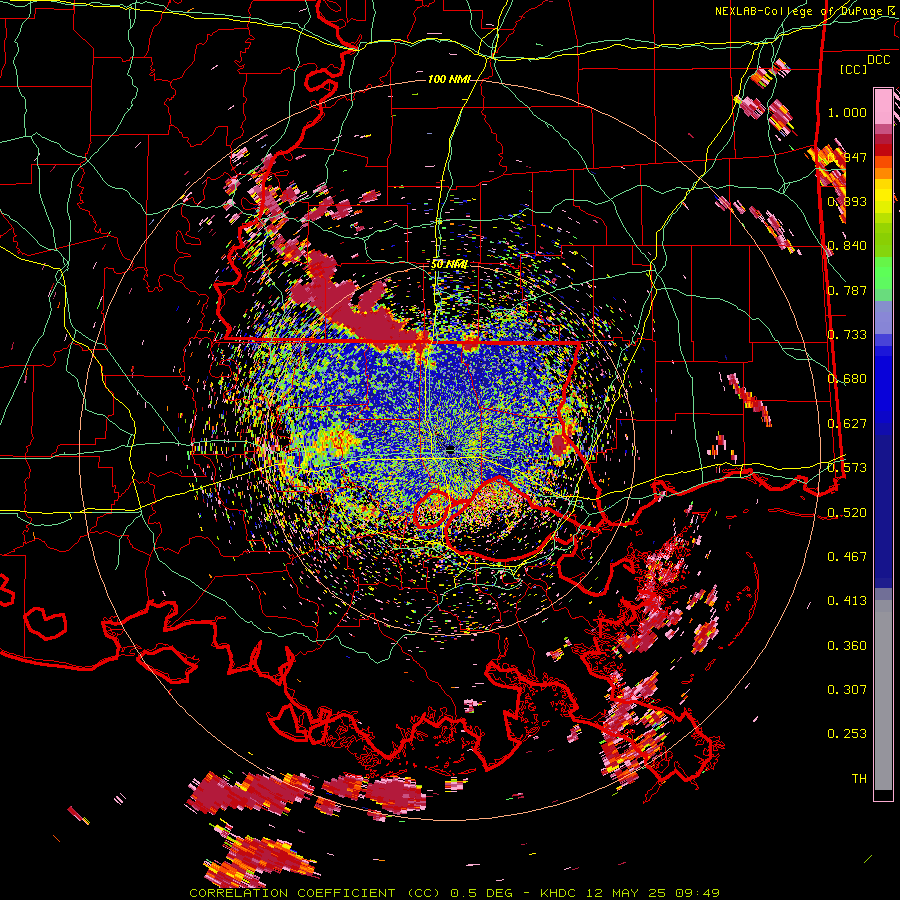The height and width of the screenshot is (900, 900).
Task: Click the 100 NMI range ring label
Action: coord(449,79)
